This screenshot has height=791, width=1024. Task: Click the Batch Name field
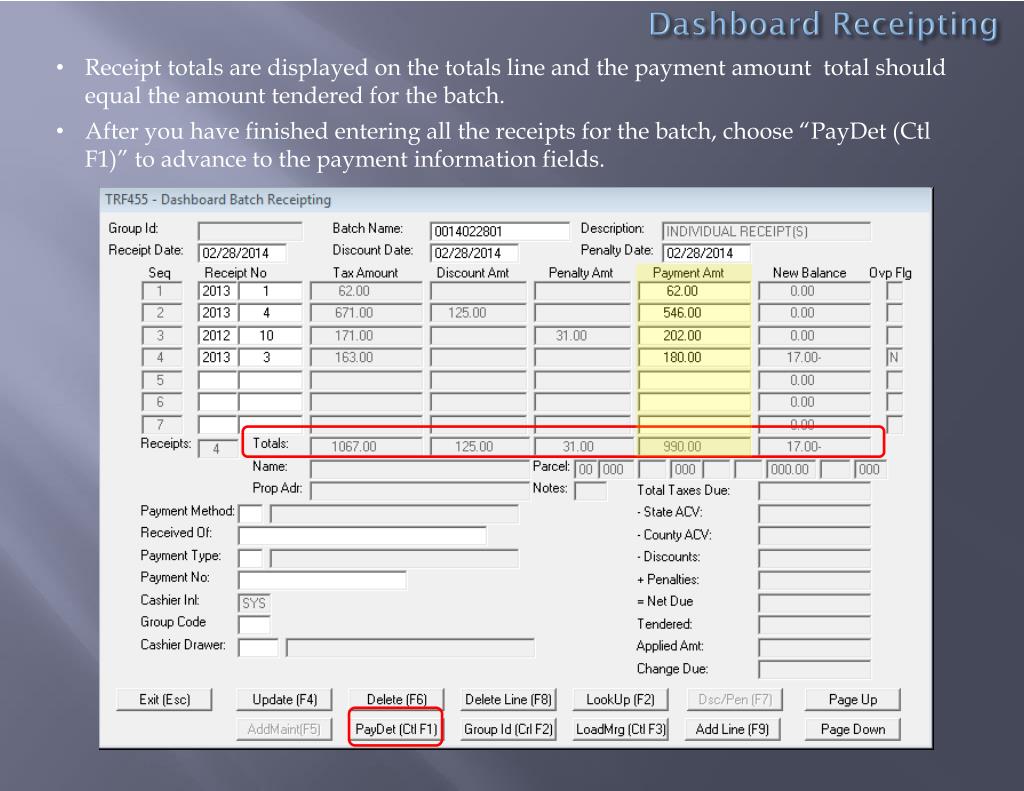click(500, 231)
